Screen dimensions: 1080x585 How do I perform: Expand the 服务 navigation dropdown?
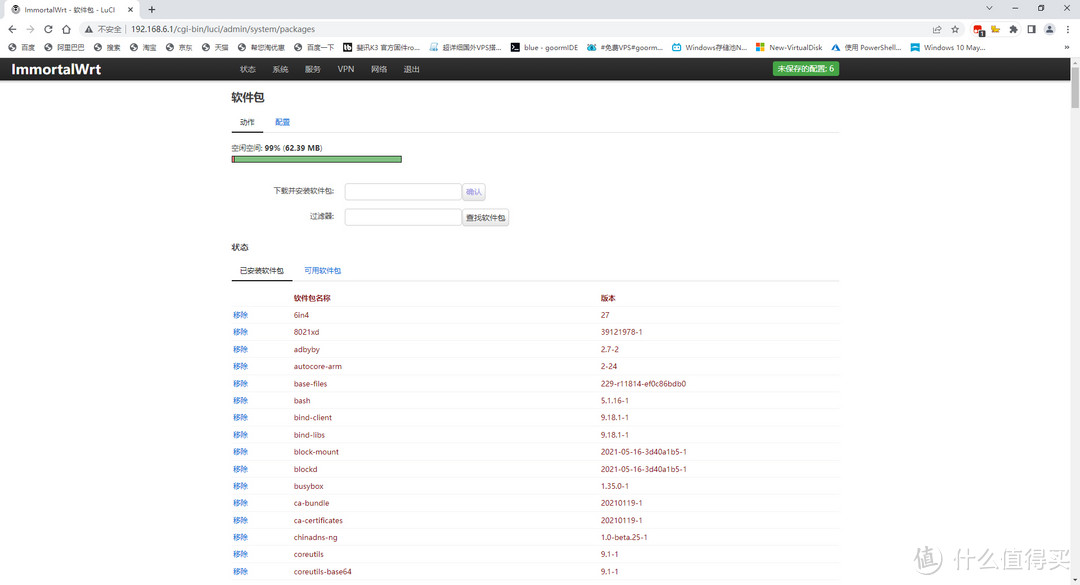click(313, 69)
